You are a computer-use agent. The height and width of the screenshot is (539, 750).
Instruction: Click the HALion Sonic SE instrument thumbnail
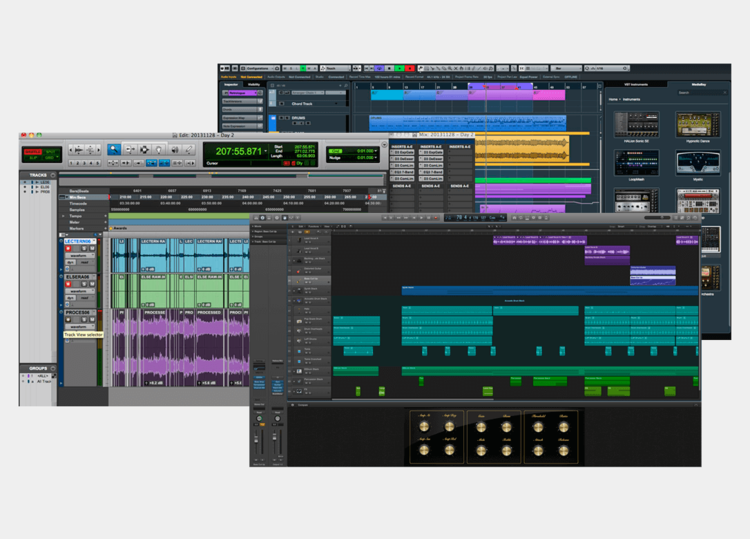pyautogui.click(x=635, y=124)
